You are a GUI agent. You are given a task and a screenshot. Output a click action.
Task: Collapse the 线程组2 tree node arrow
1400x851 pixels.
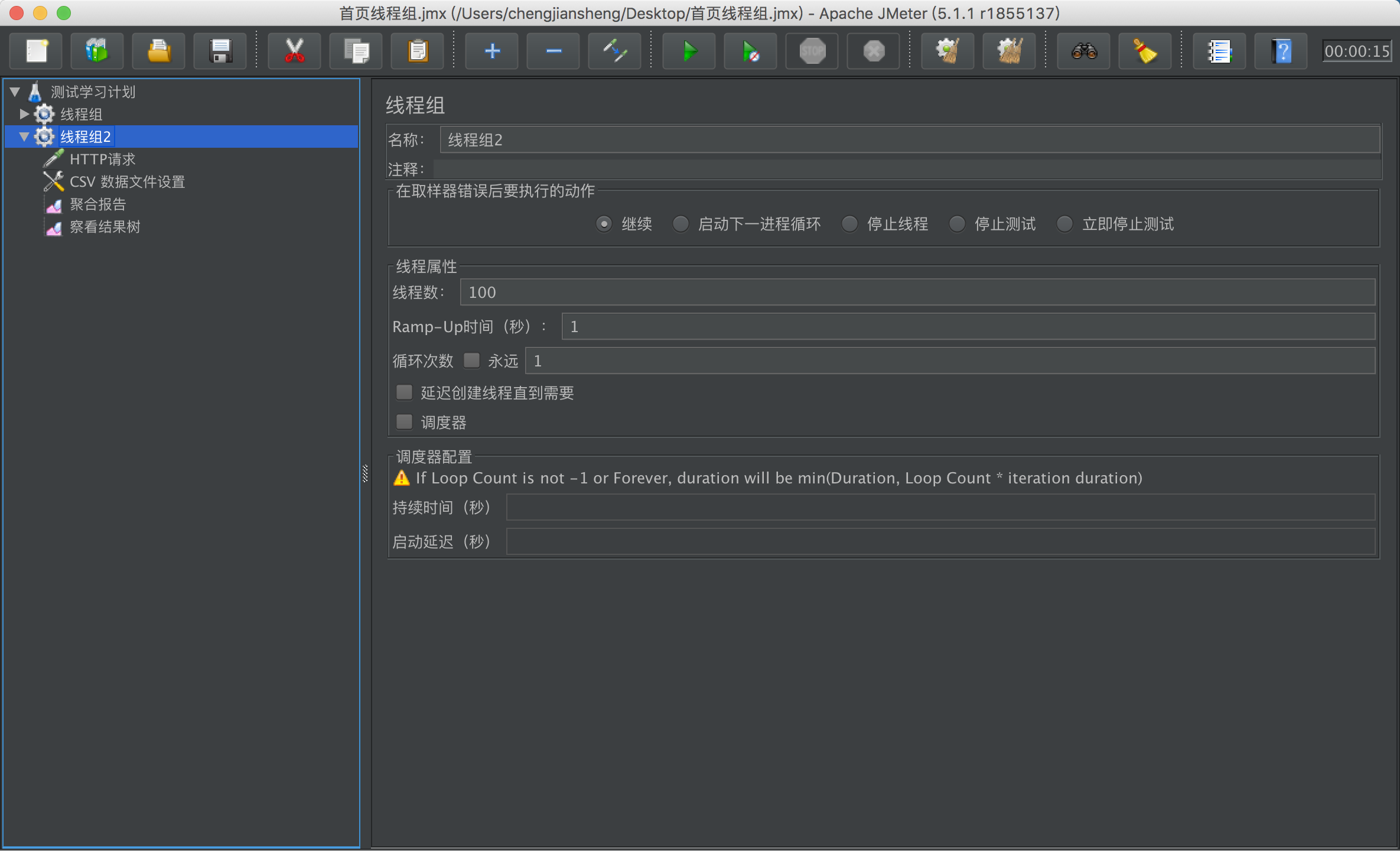point(24,137)
